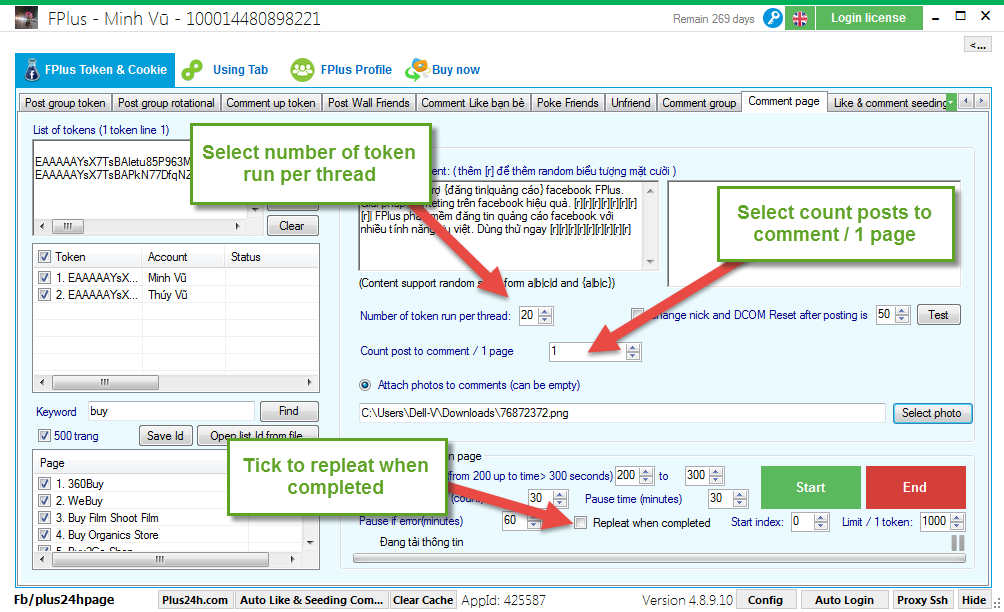Image resolution: width=1004 pixels, height=612 pixels.
Task: Adjust Number of token per thread spinner
Action: (545, 316)
